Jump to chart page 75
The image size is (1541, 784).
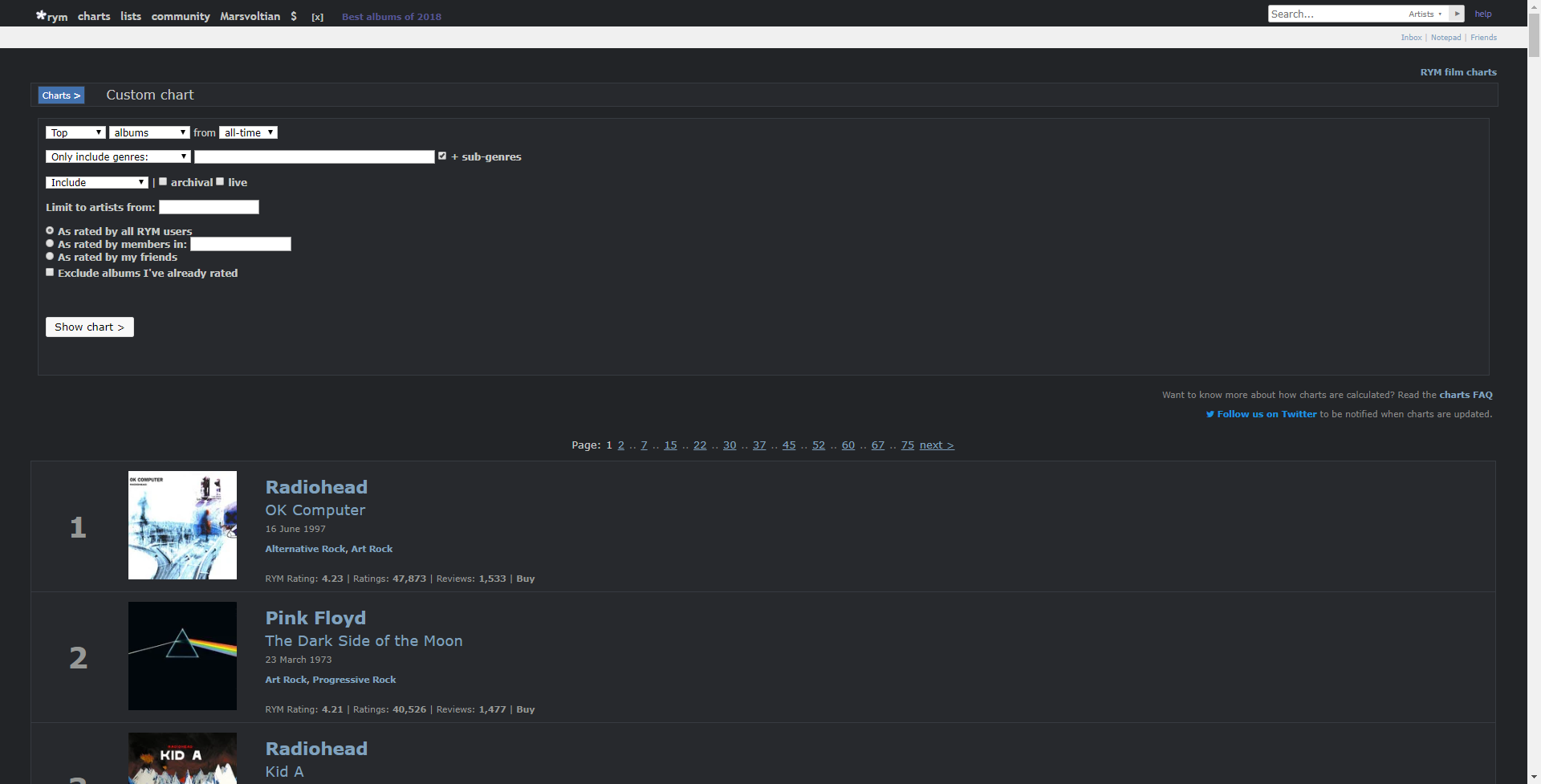(908, 445)
